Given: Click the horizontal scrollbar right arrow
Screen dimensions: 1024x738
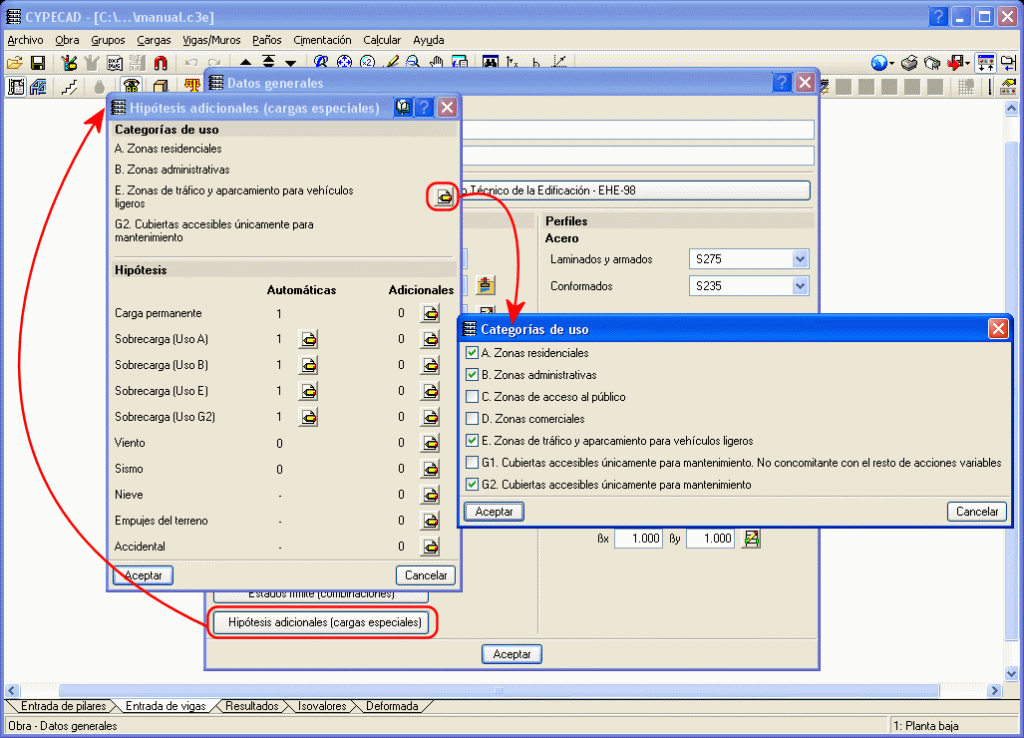Looking at the screenshot, I should [x=994, y=690].
